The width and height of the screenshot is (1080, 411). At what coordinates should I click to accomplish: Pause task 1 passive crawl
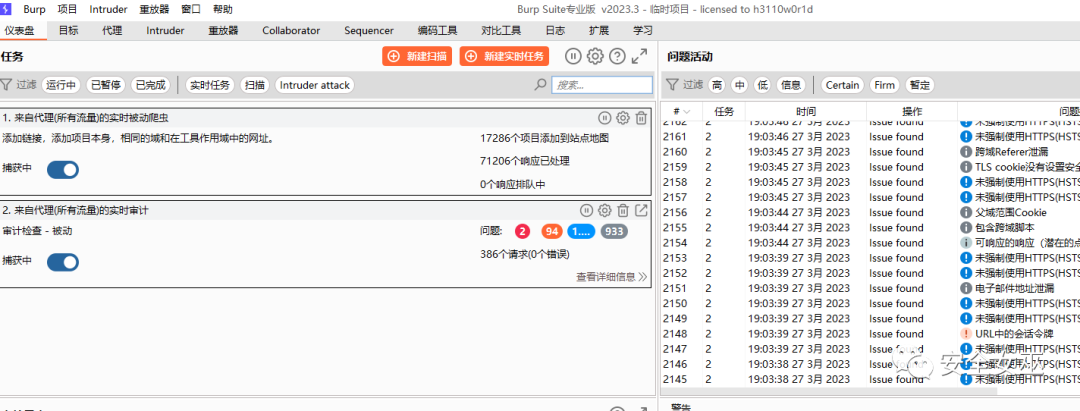(604, 118)
